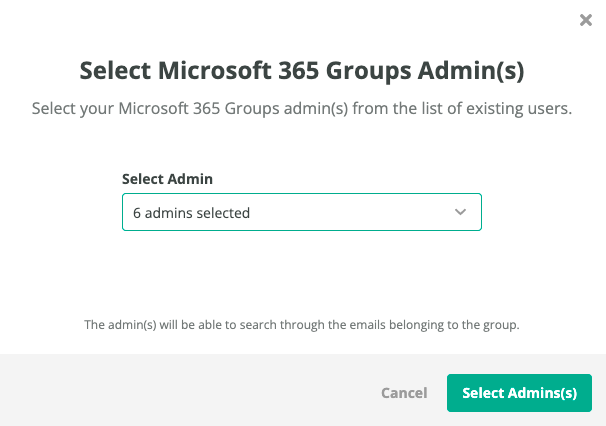The width and height of the screenshot is (606, 426).
Task: Click the 'Select Microsoft 365 Groups Admin(s)' heading
Action: point(302,71)
